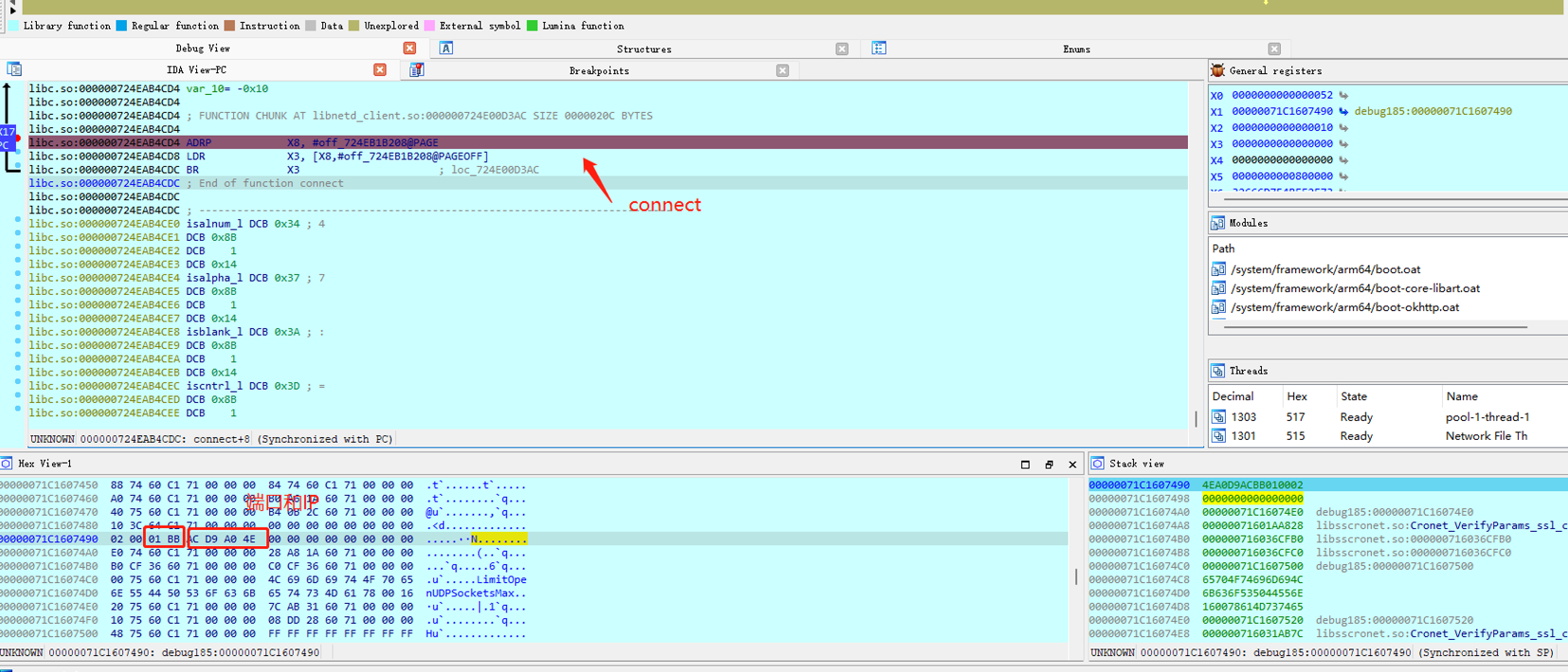Sort threads by State column
This screenshot has height=672, width=1568.
pyautogui.click(x=1354, y=396)
